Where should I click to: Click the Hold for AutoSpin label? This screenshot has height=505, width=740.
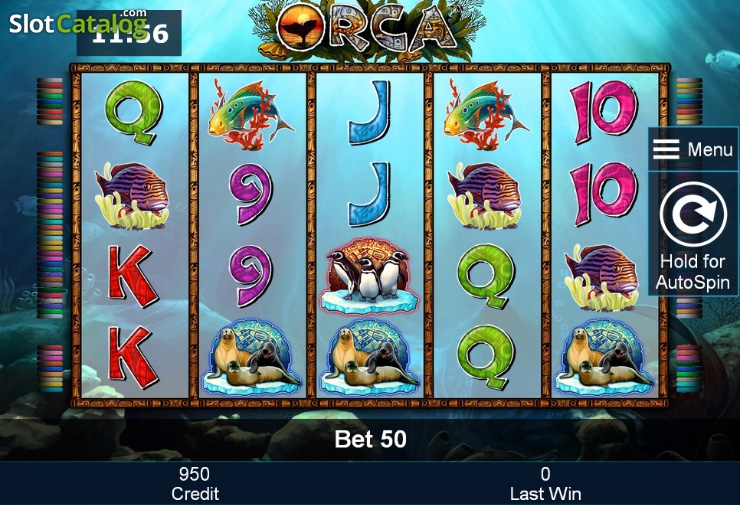tap(692, 272)
